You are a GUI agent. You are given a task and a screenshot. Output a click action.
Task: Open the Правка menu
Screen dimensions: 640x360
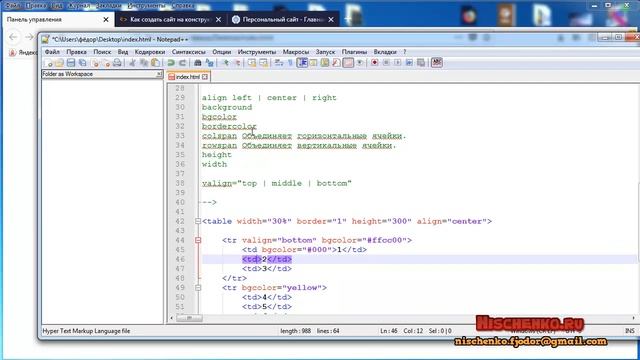coord(76,52)
